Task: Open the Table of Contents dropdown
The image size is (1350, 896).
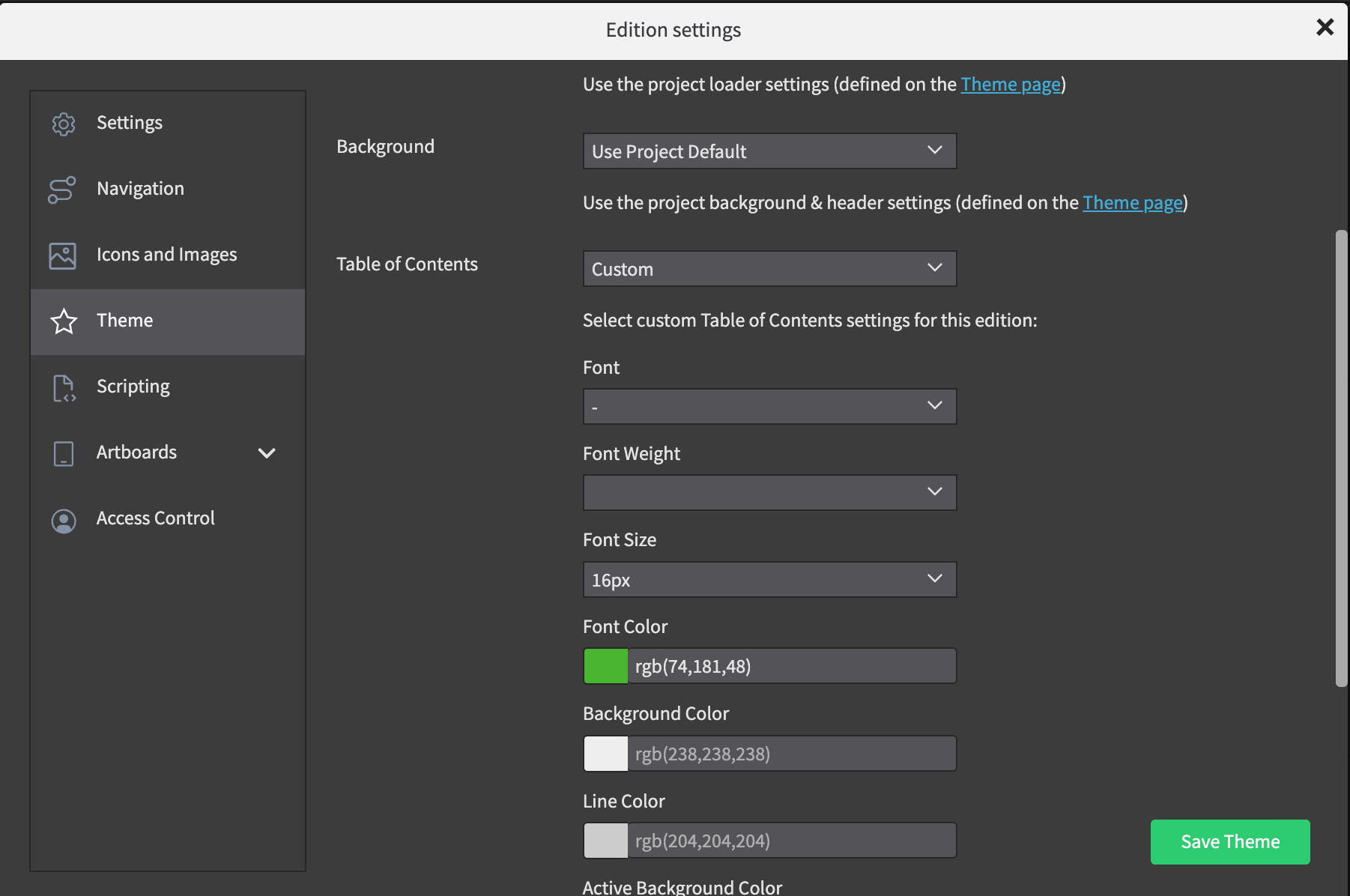Action: [x=769, y=269]
